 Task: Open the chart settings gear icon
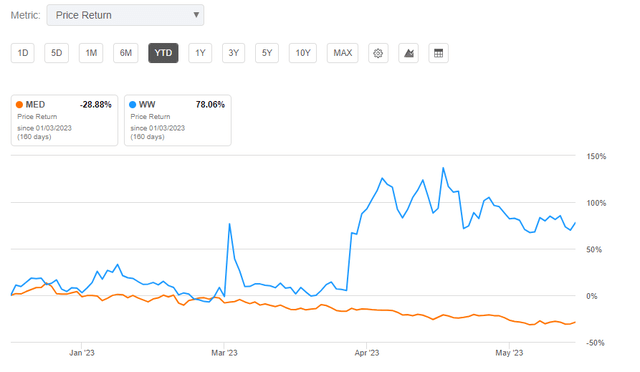click(x=378, y=53)
